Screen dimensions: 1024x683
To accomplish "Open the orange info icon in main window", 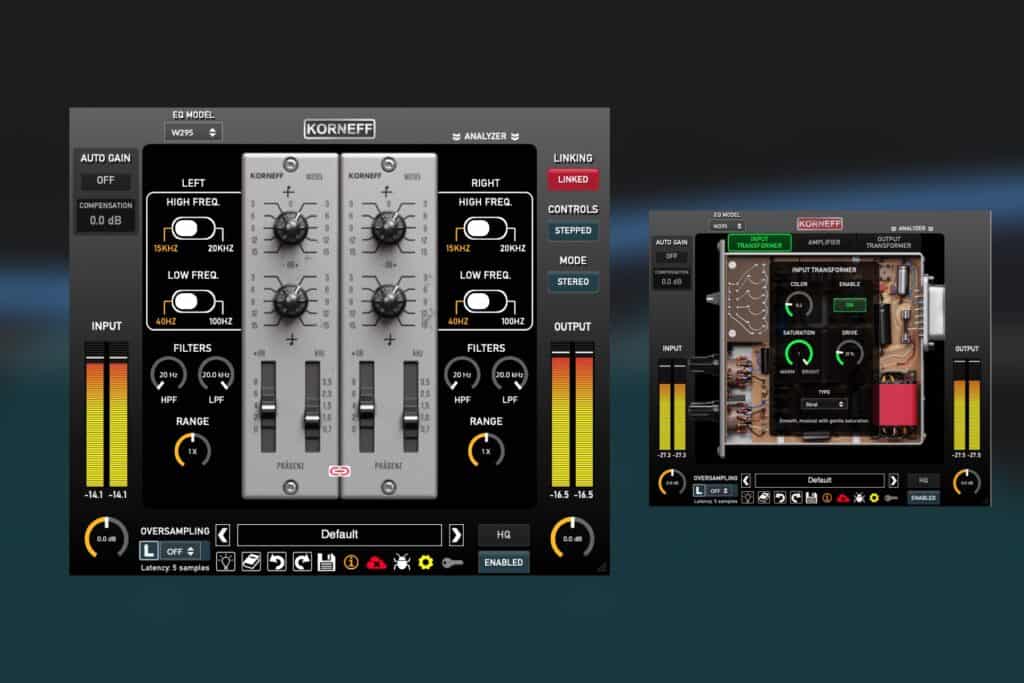I will tap(351, 562).
